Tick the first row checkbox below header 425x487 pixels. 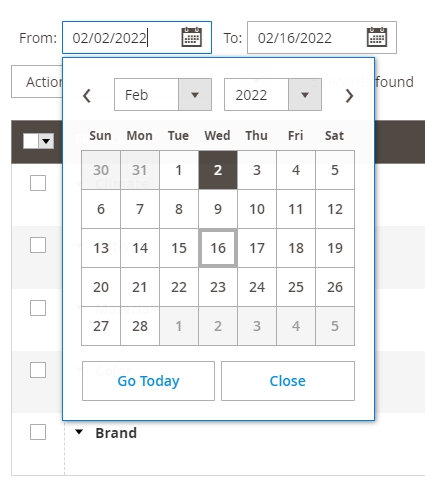38,183
